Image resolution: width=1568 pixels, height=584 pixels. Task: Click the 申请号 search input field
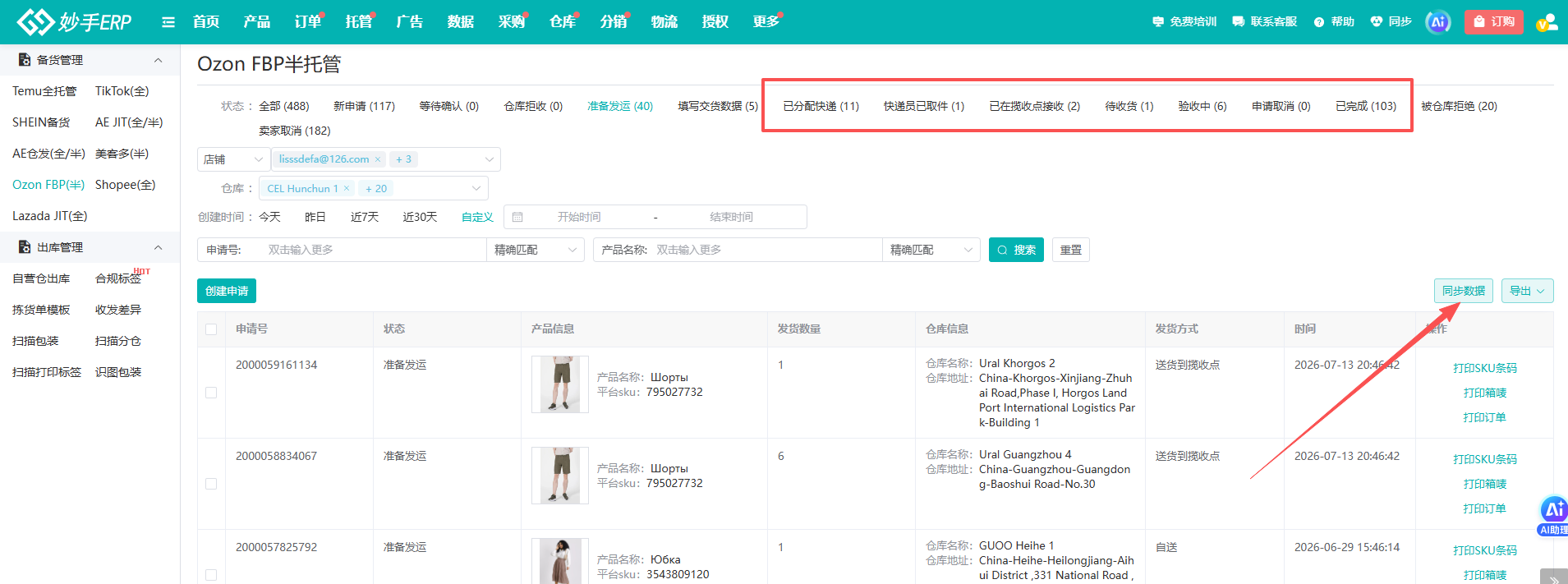(374, 250)
